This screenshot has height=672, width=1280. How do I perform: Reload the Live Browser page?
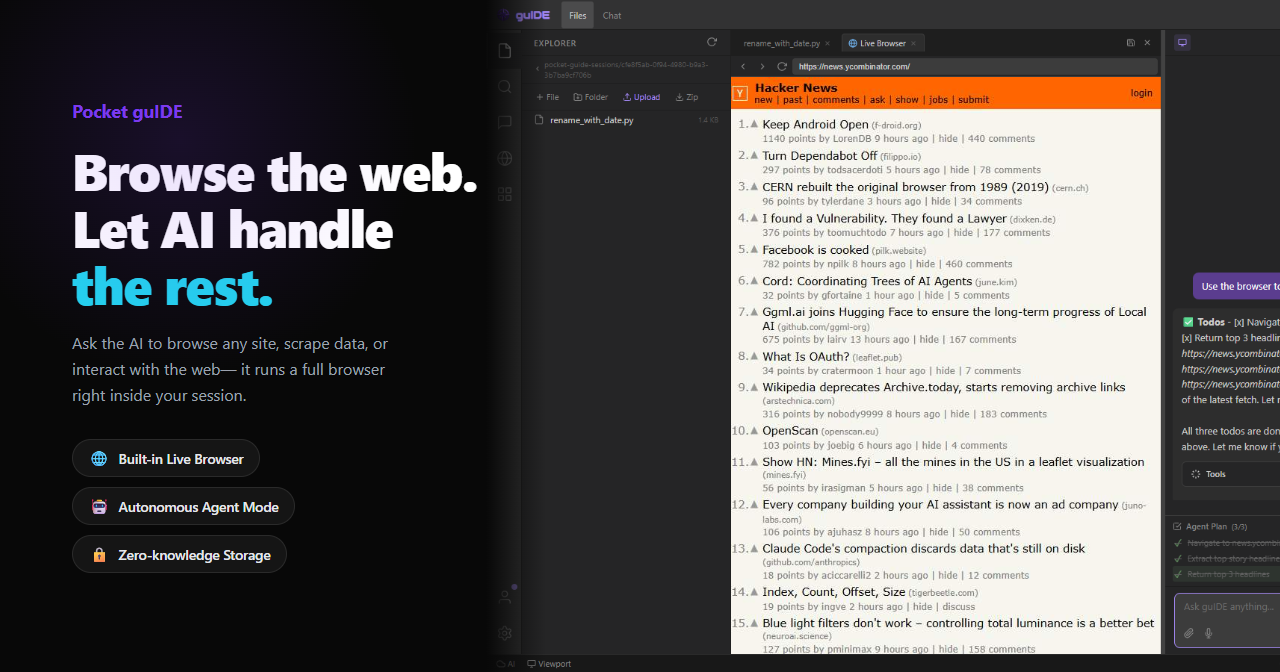(x=781, y=66)
